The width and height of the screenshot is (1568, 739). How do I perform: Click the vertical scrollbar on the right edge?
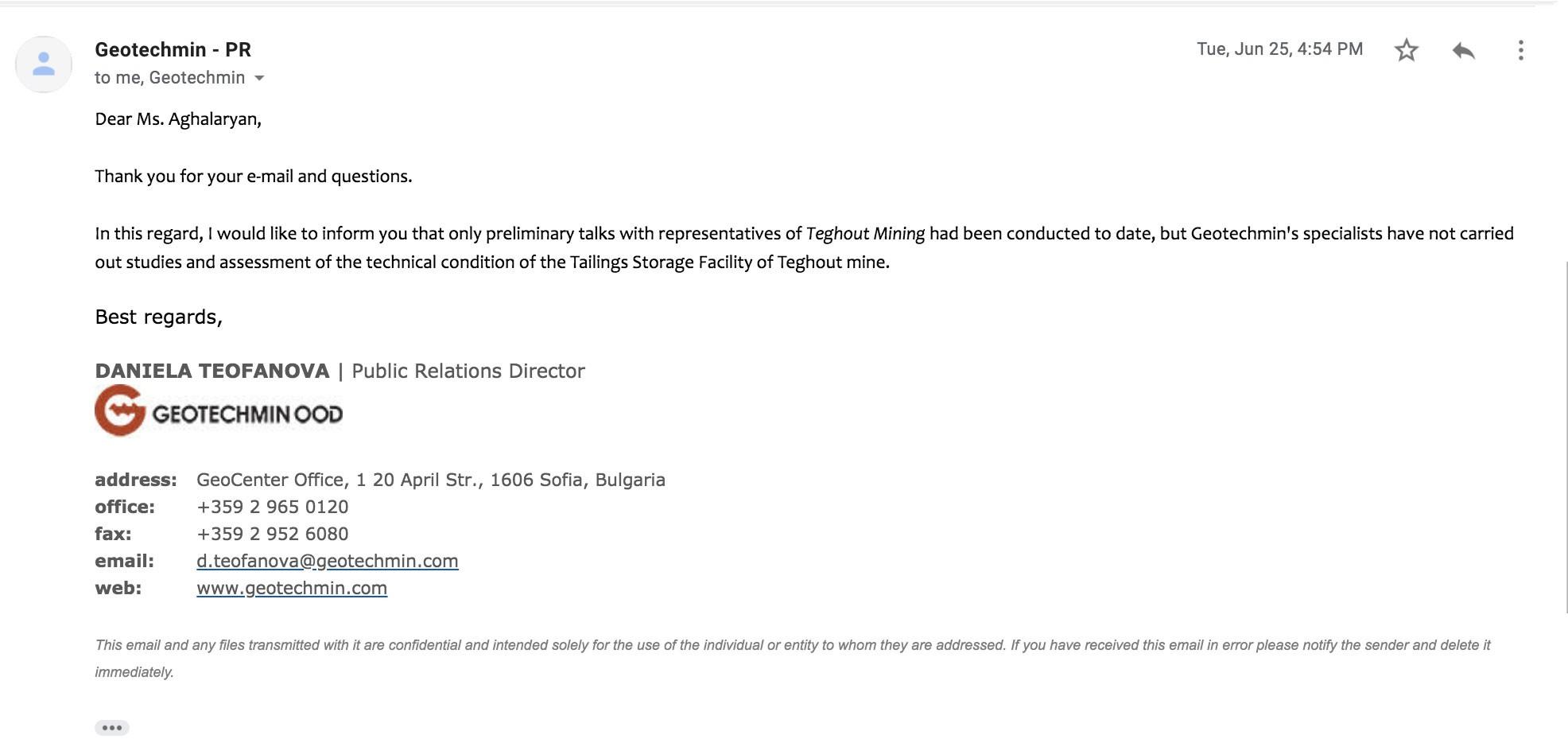point(1566,438)
